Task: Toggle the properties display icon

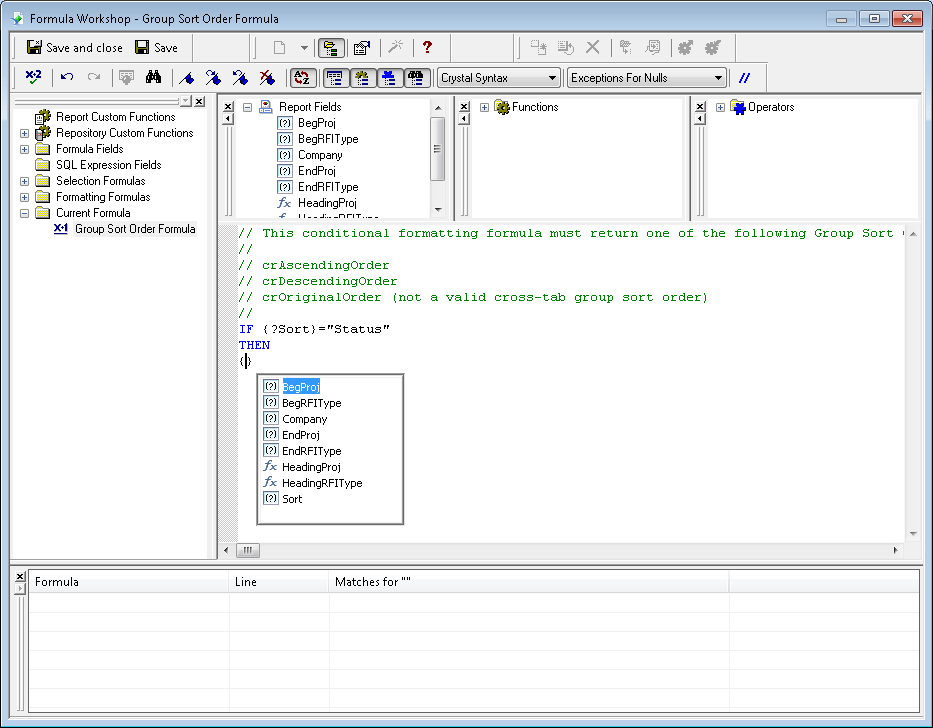Action: click(x=362, y=48)
